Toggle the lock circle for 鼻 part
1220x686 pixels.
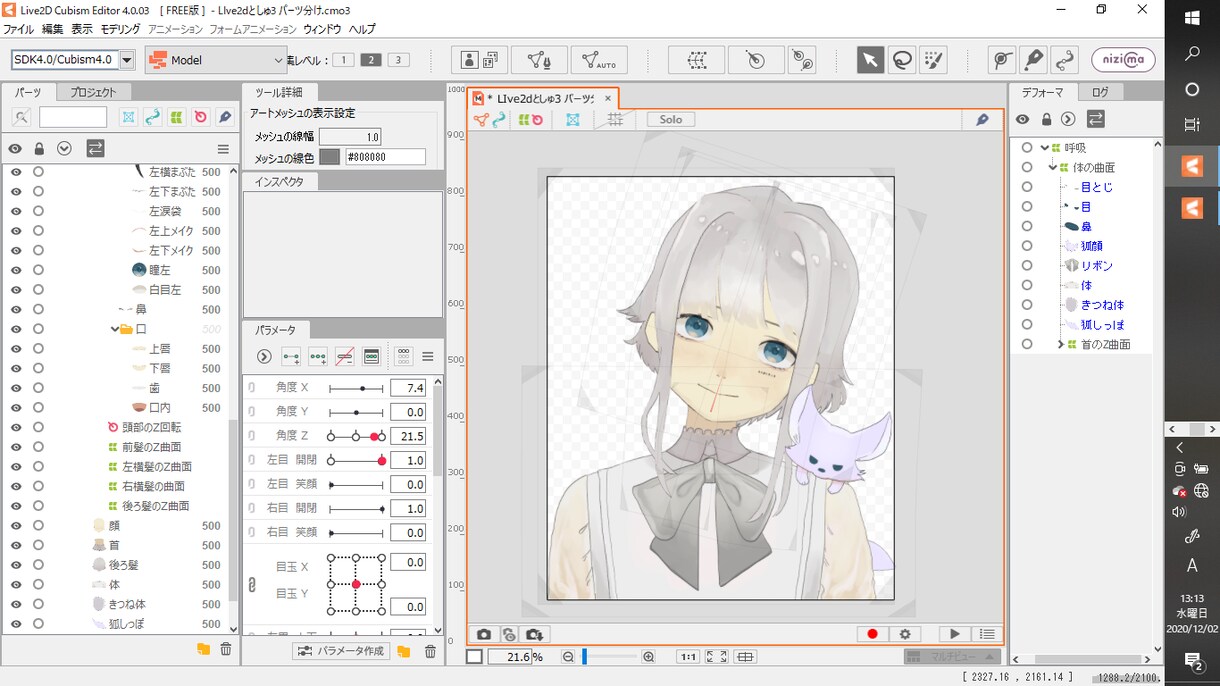pyautogui.click(x=38, y=309)
